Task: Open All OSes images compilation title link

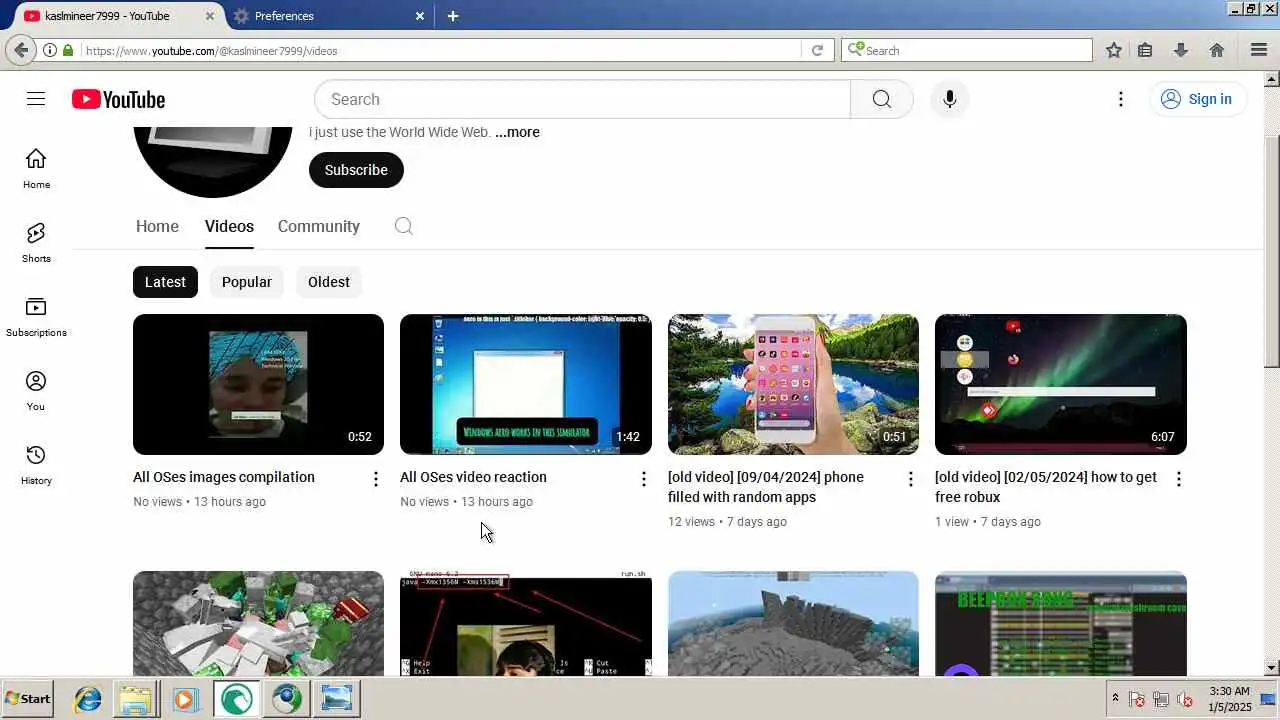Action: [224, 477]
